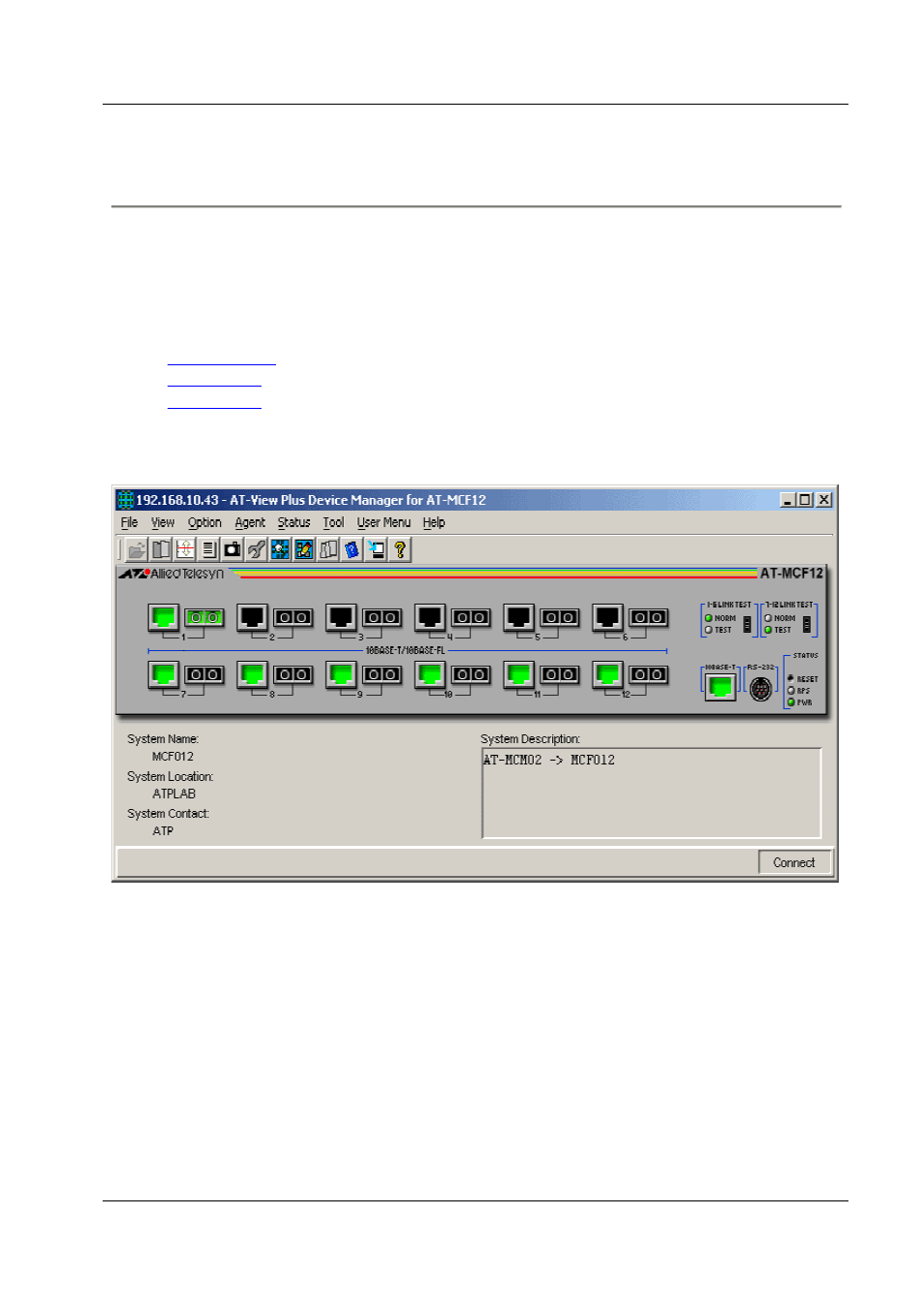Click the Allied Telesyn logo
924x1308 pixels.
(171, 574)
